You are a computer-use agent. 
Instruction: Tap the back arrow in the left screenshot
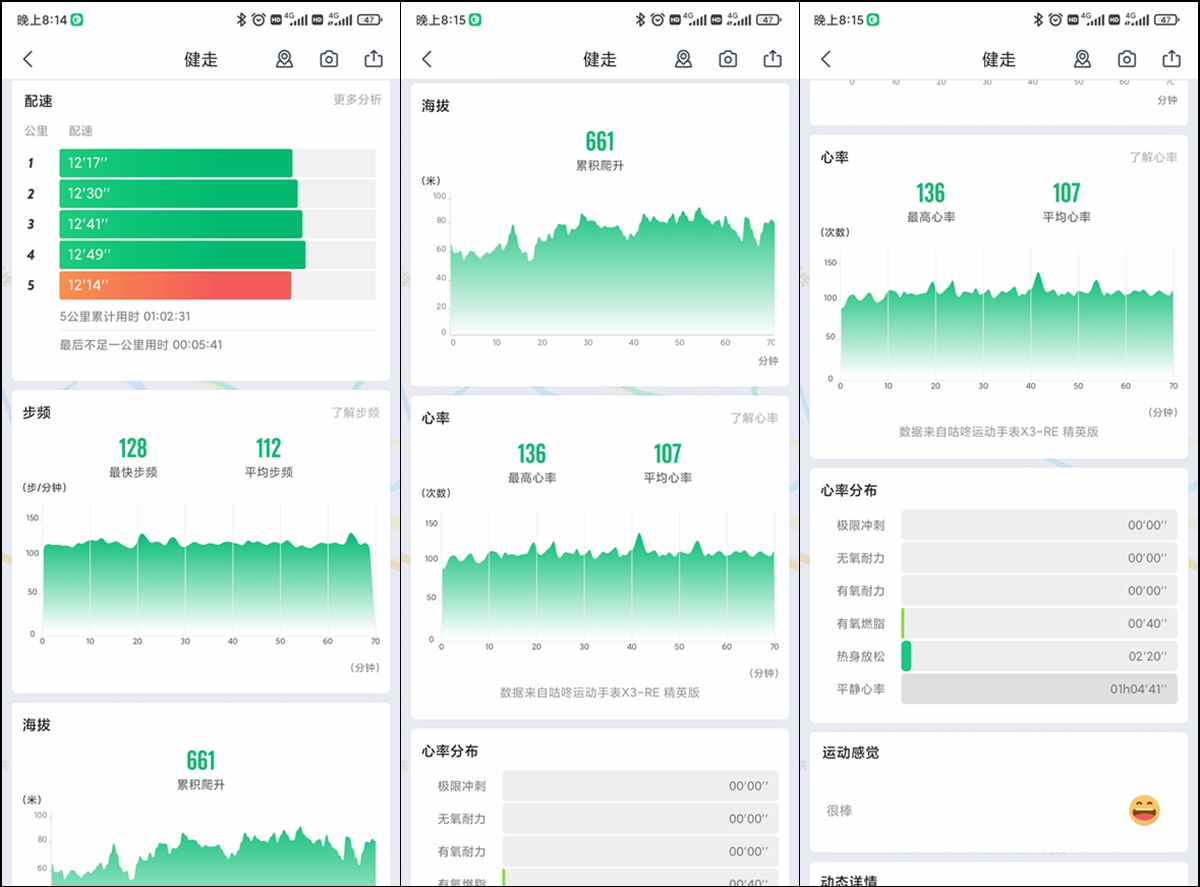[x=28, y=60]
